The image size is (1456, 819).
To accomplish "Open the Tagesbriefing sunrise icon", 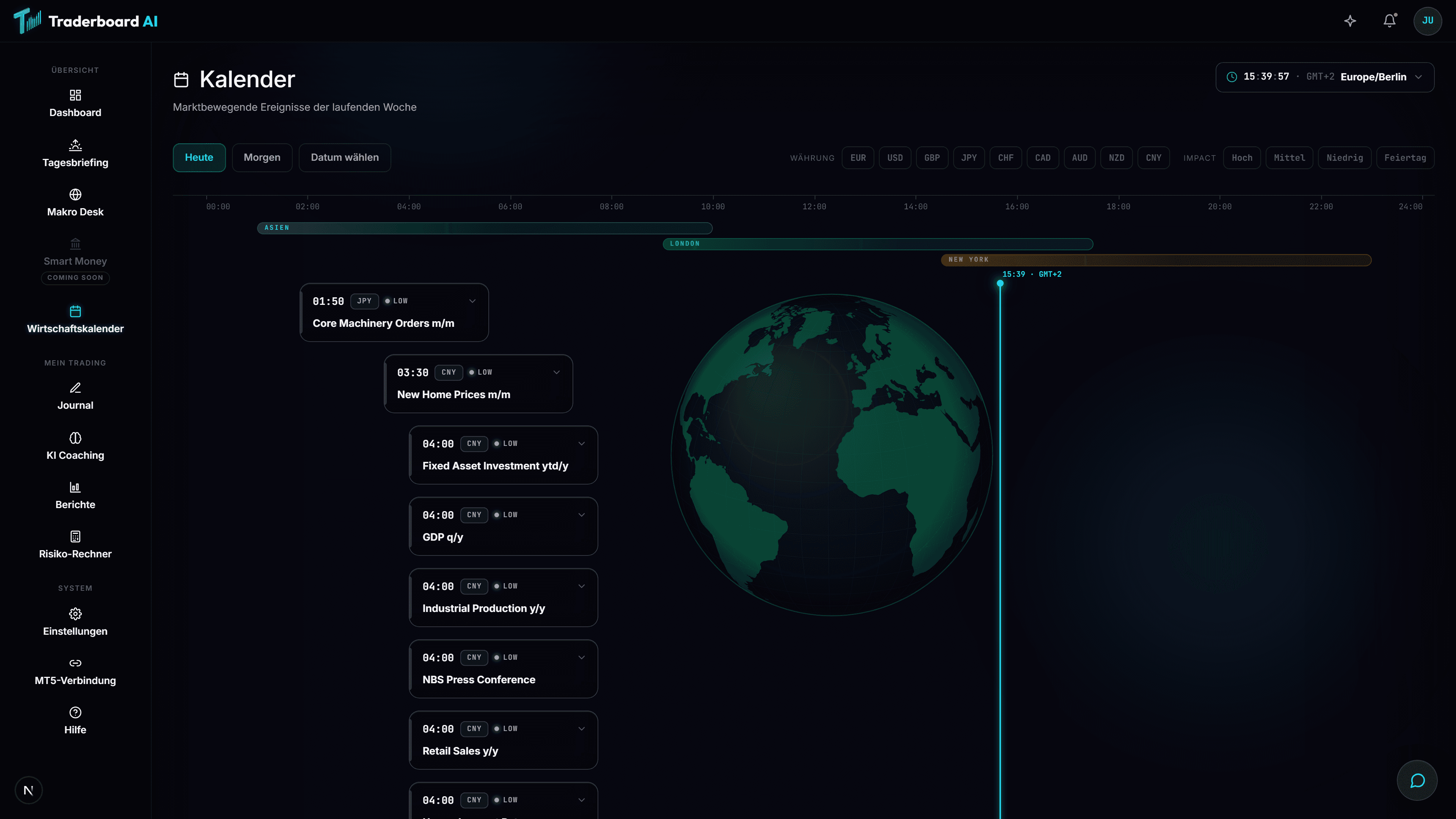I will (x=75, y=145).
